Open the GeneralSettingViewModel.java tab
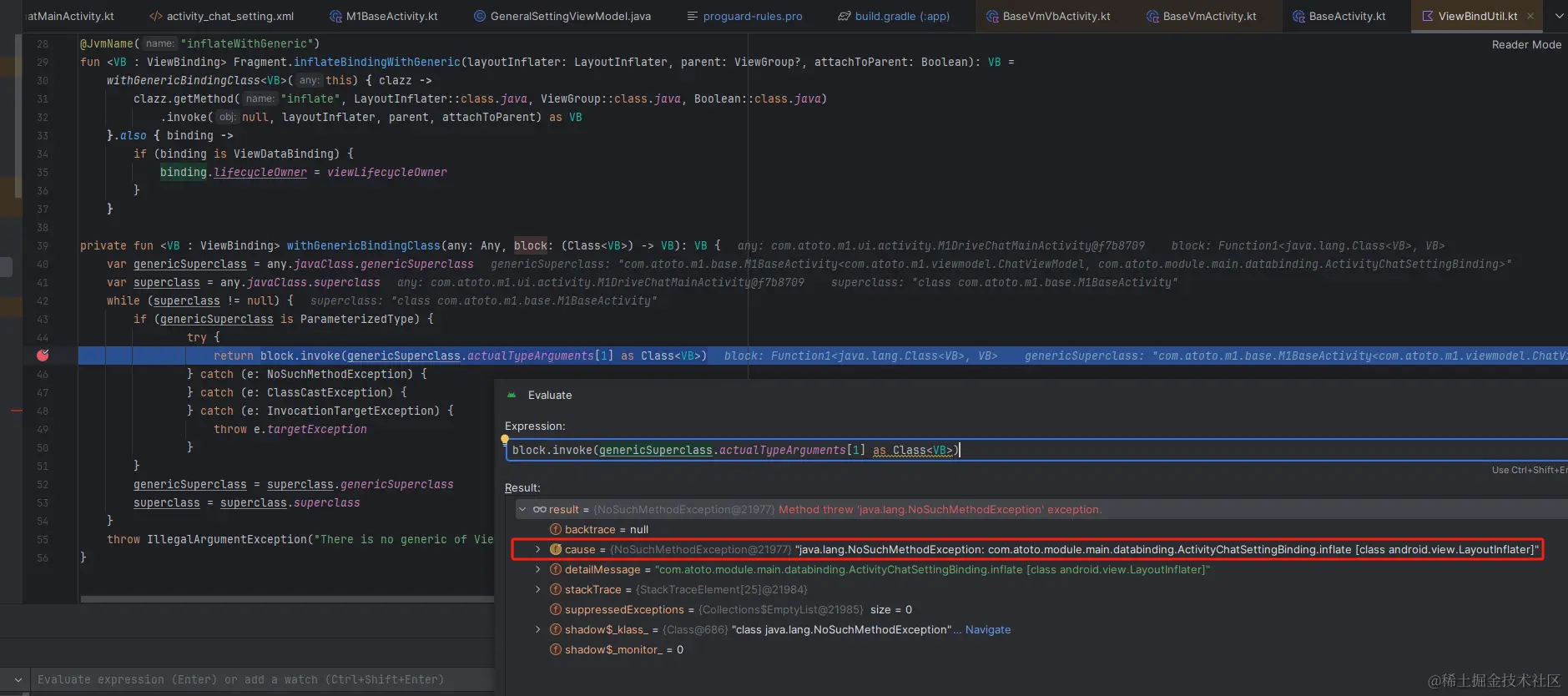 pyautogui.click(x=562, y=16)
